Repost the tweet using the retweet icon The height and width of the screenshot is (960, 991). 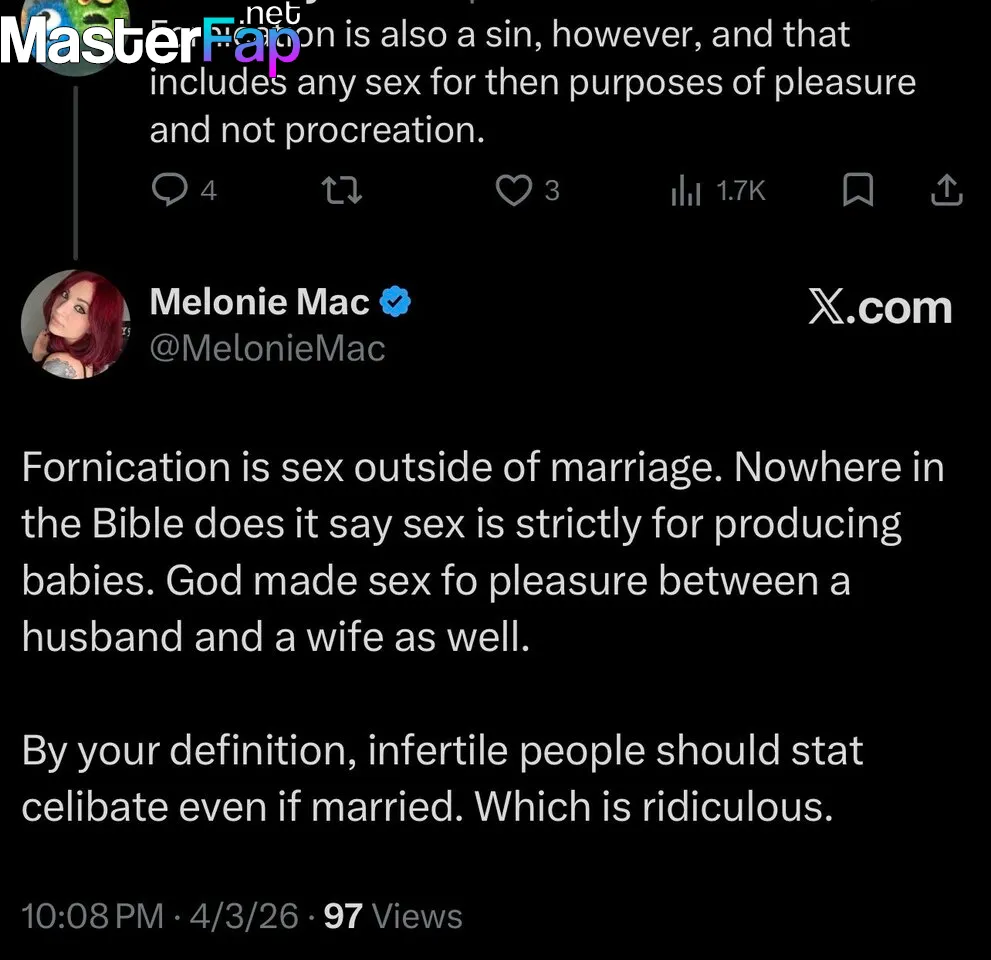[x=344, y=190]
